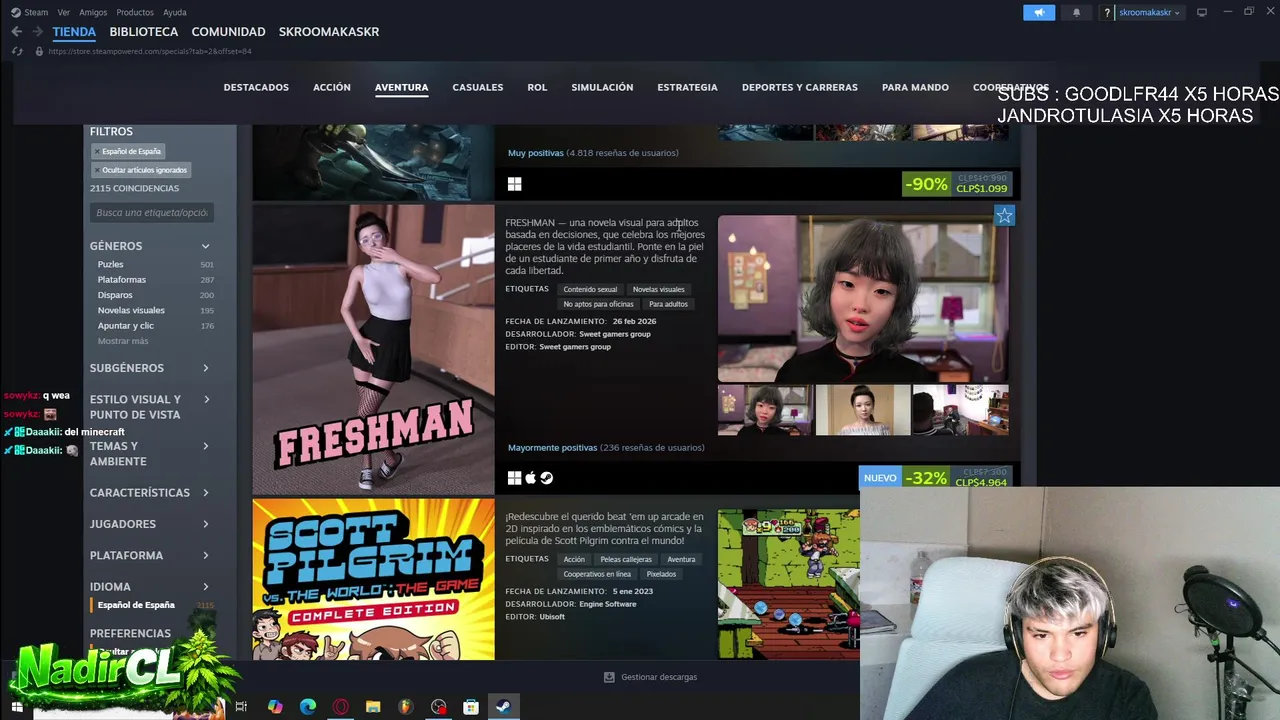Open Microsoft Edge from the taskbar
The height and width of the screenshot is (720, 1280).
click(308, 707)
